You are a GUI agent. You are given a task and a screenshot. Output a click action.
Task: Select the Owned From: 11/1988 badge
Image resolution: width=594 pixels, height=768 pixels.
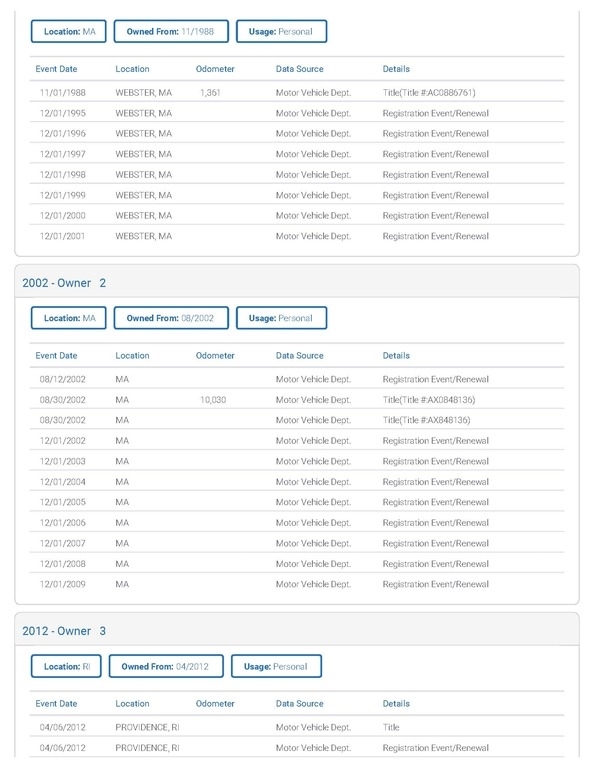click(171, 31)
